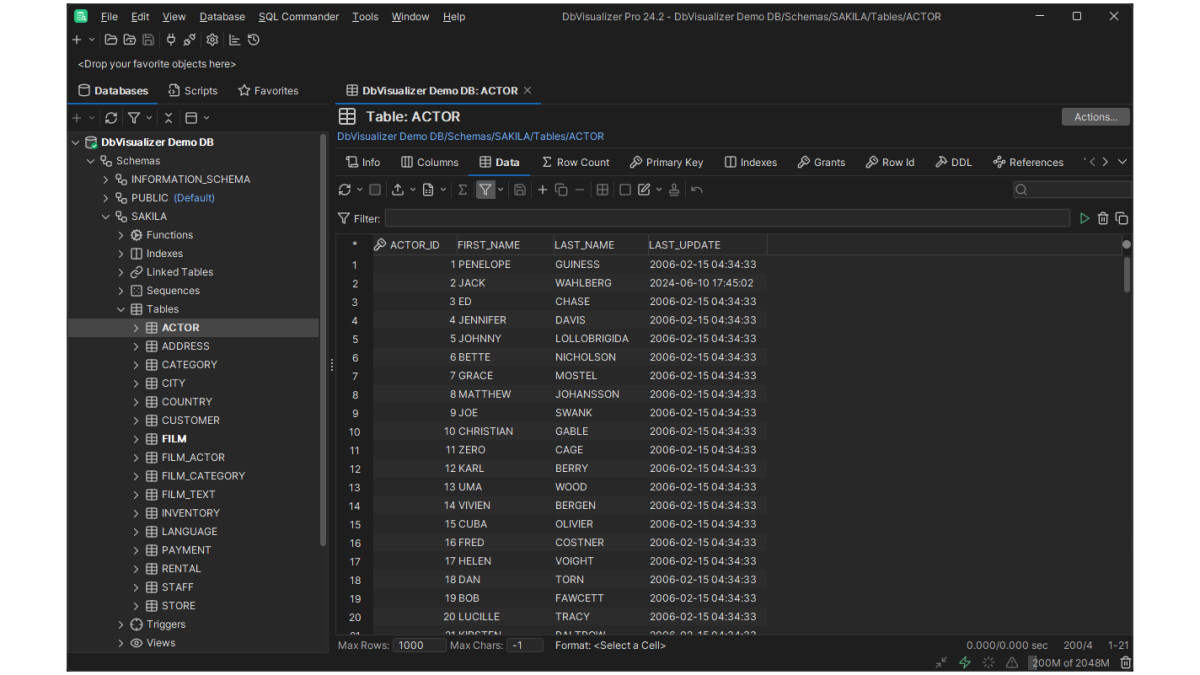Screen dimensions: 1200x675
Task: Click the Disconnect plugs icon in main toolbar
Action: click(x=190, y=40)
